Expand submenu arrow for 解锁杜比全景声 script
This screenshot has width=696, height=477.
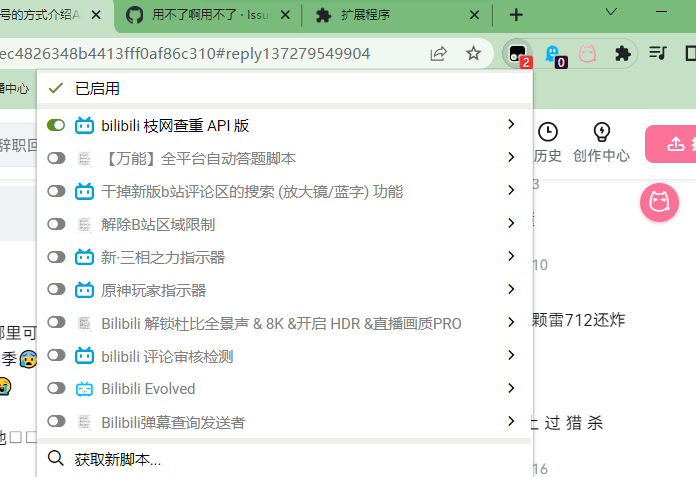pyautogui.click(x=511, y=322)
